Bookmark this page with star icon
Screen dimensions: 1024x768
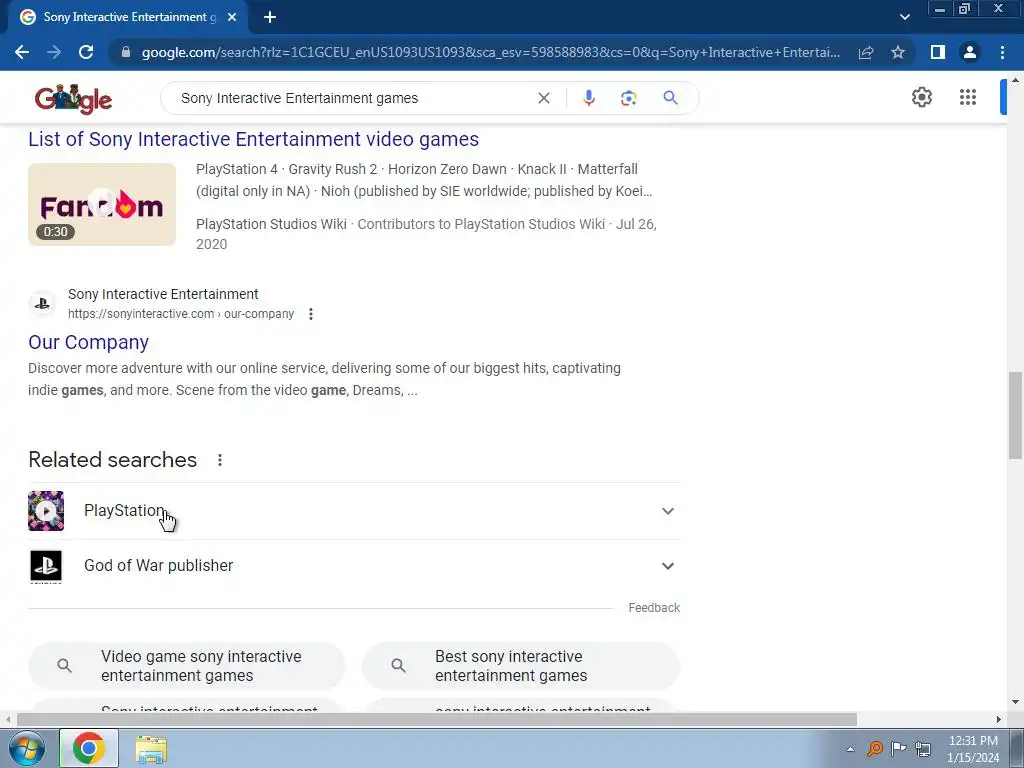point(898,52)
